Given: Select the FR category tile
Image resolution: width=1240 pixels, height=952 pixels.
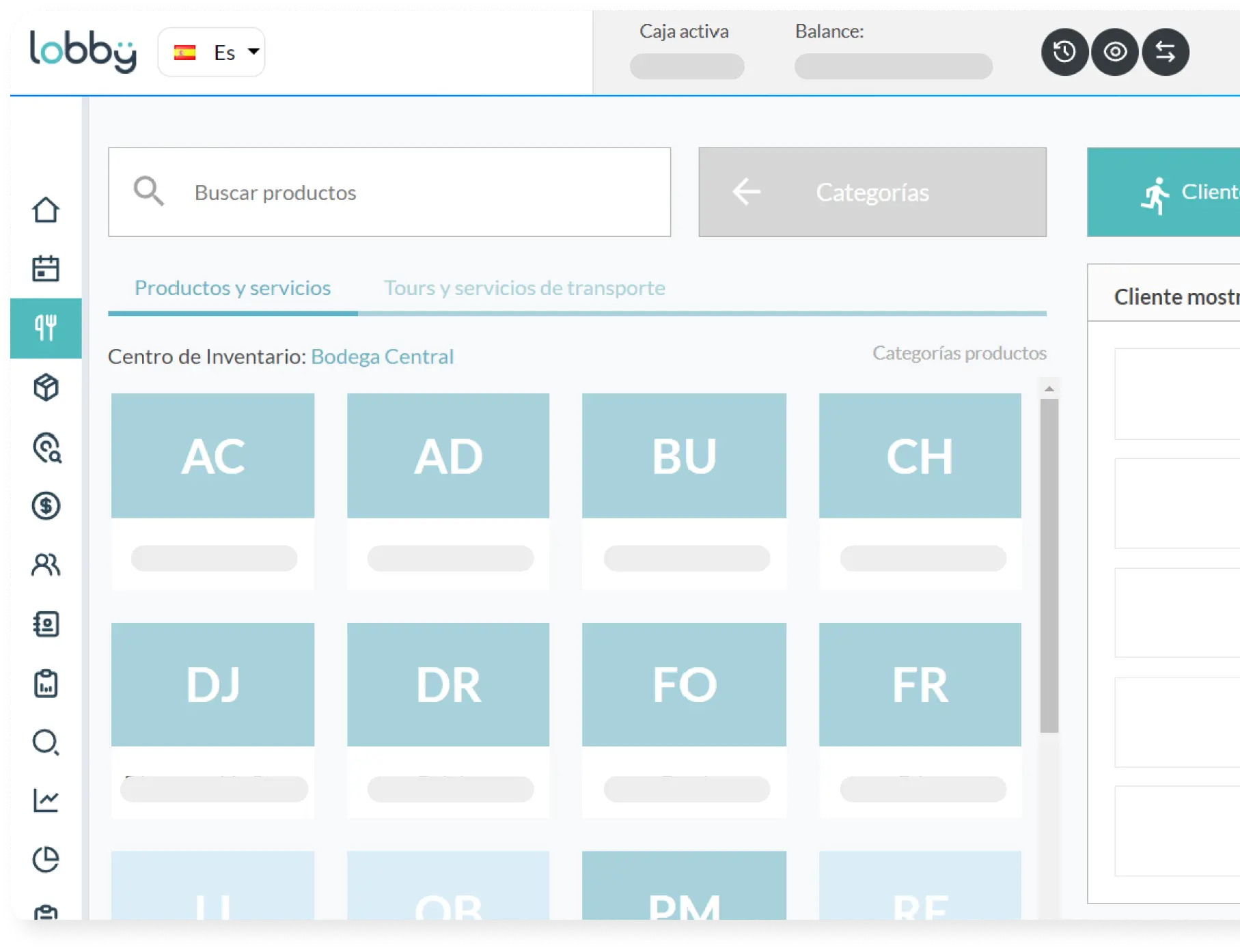Looking at the screenshot, I should [920, 720].
